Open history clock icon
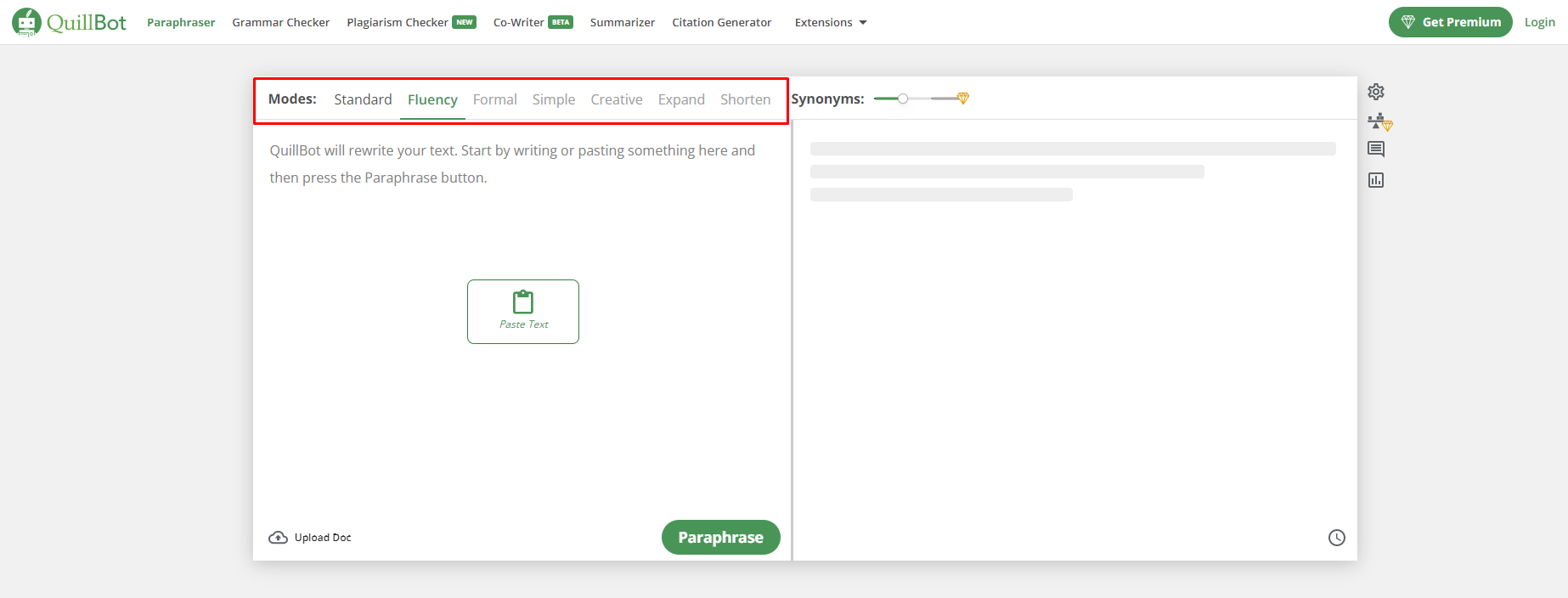 [x=1337, y=538]
